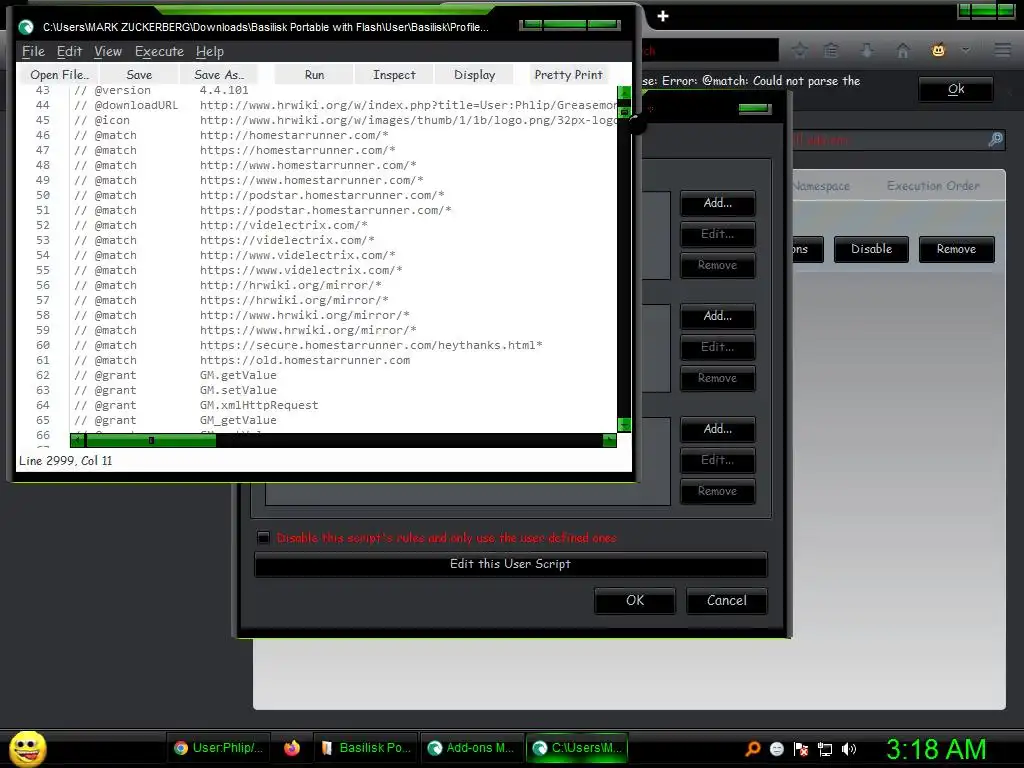Click the '@version 4.4.101' code line
This screenshot has height=768, width=1024.
(x=161, y=90)
